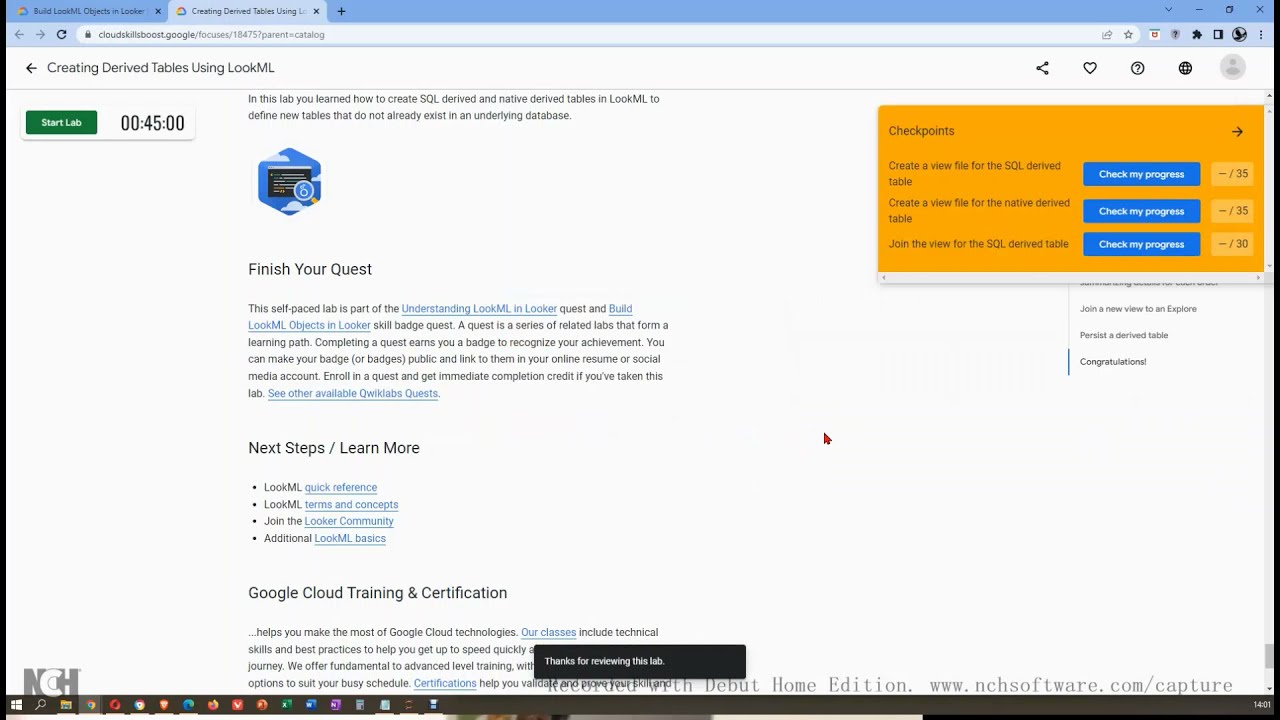Open the Looker Community link

349,521
